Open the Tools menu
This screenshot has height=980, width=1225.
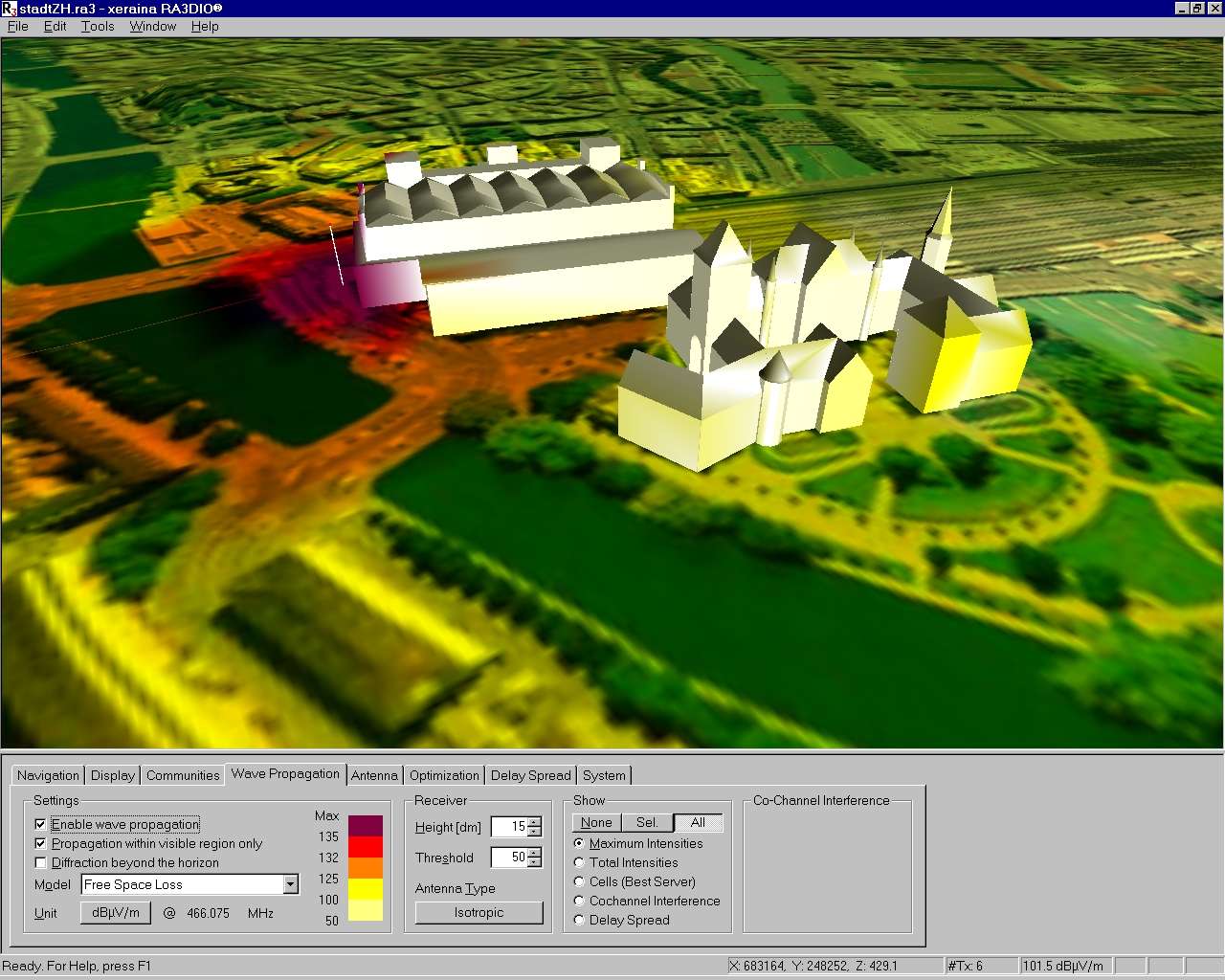pos(98,26)
